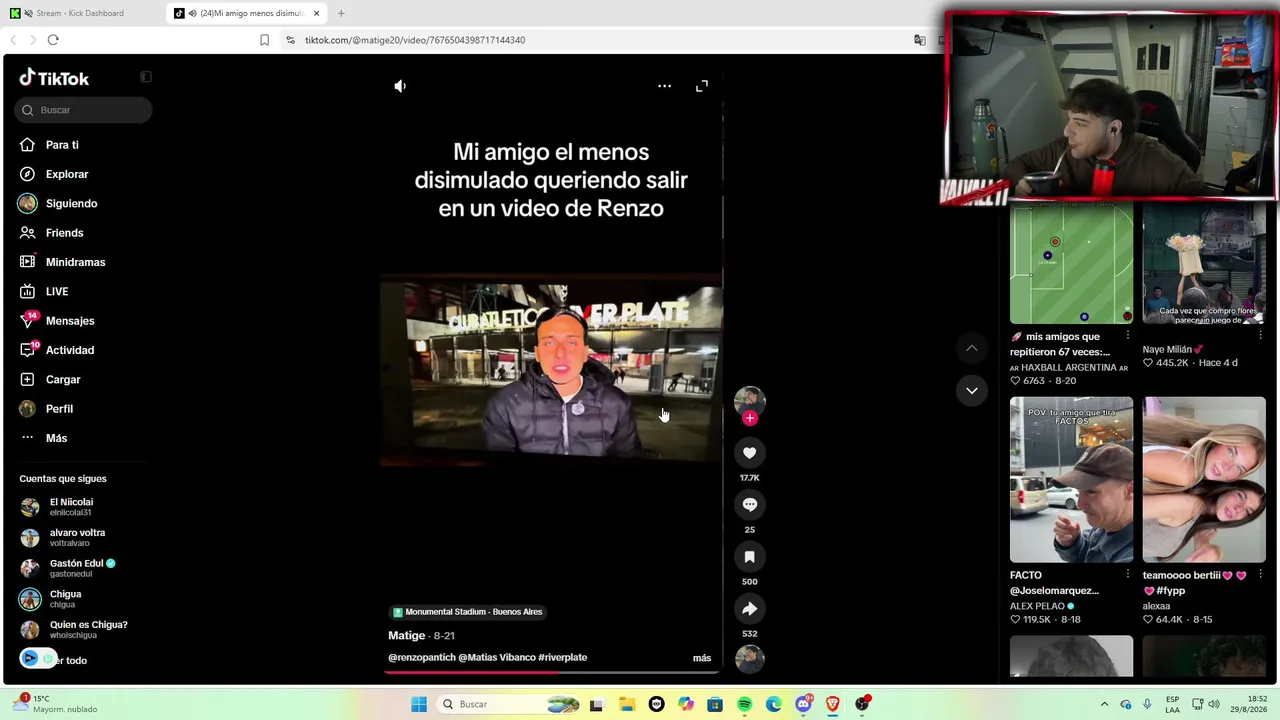Click the translate page icon
Screen dimensions: 1280x720
pos(919,40)
